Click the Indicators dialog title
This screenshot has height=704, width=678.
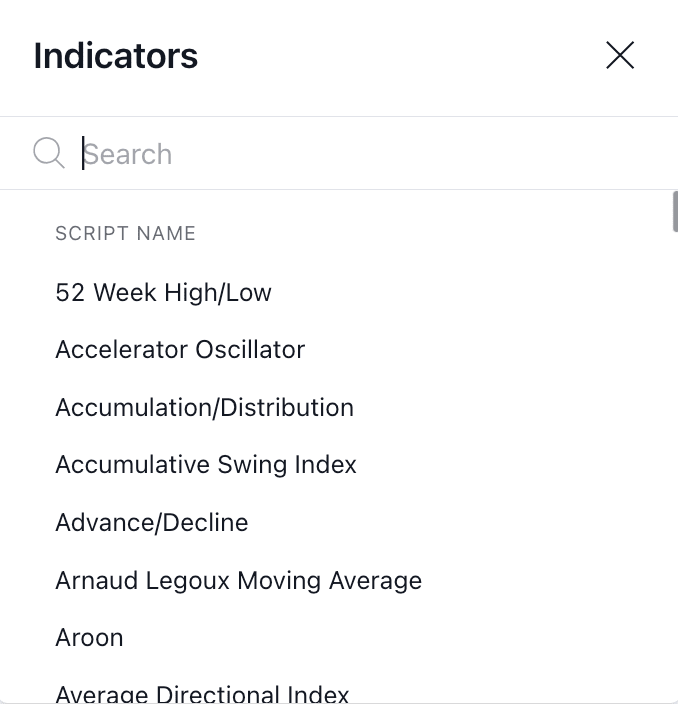tap(116, 56)
